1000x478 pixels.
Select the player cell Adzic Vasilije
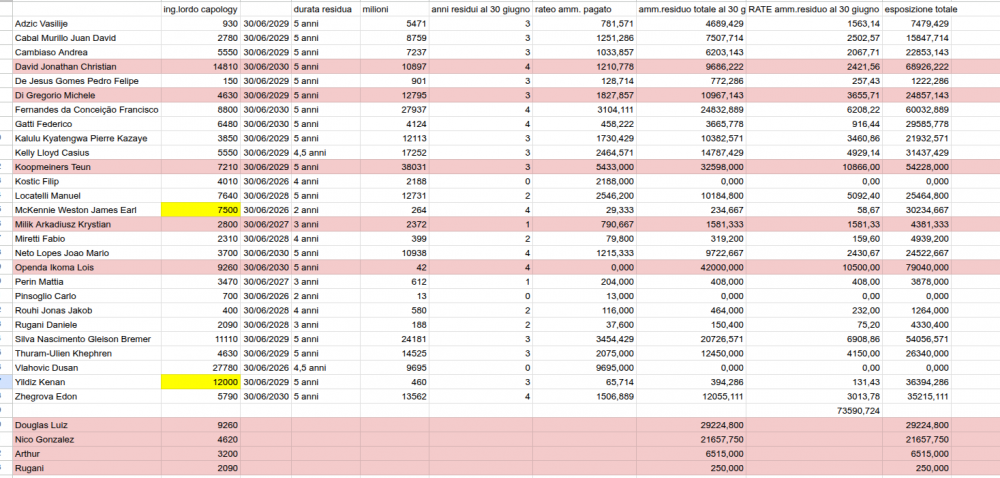(x=87, y=24)
